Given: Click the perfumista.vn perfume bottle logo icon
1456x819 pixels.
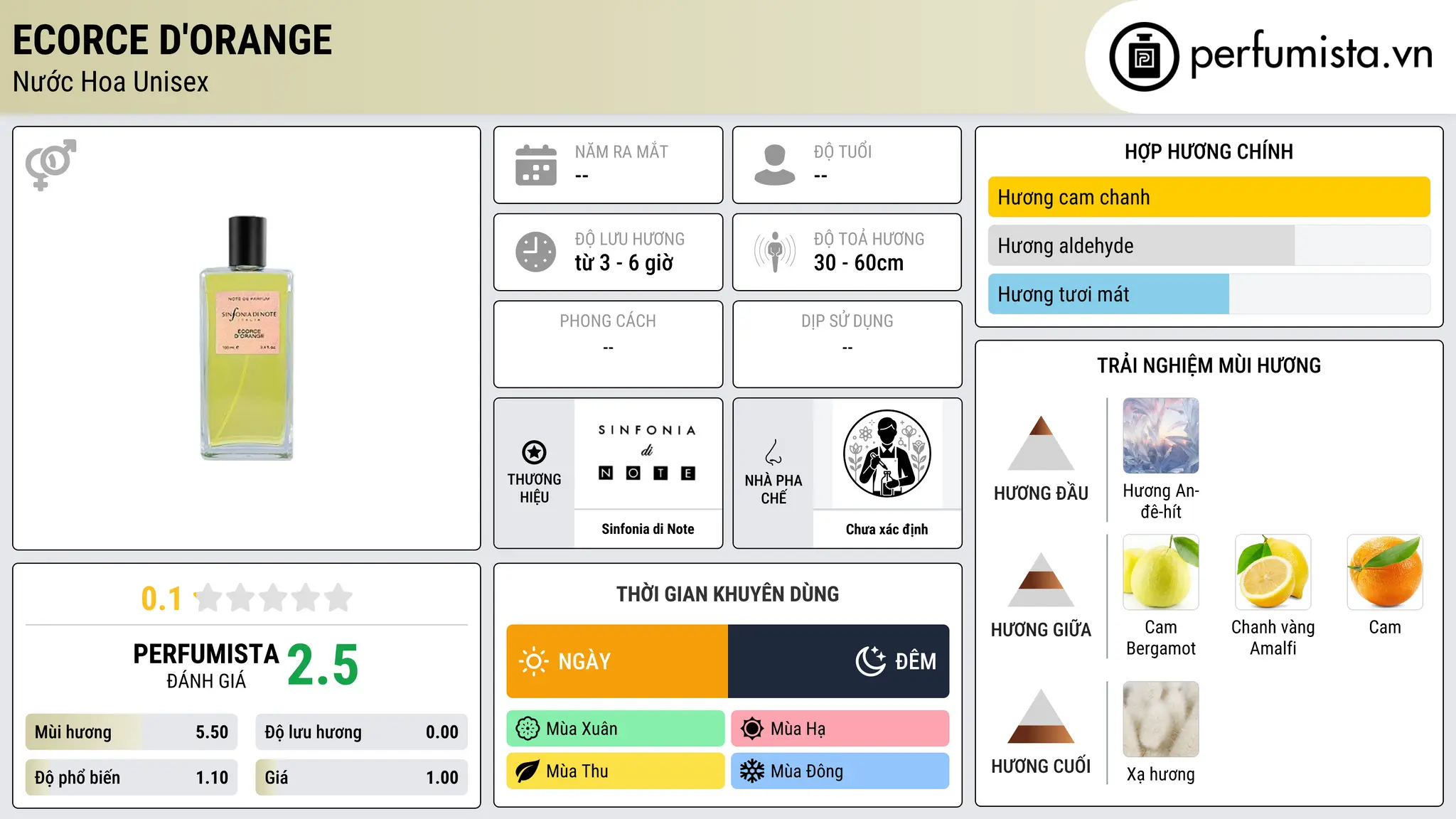Looking at the screenshot, I should pos(1144,57).
